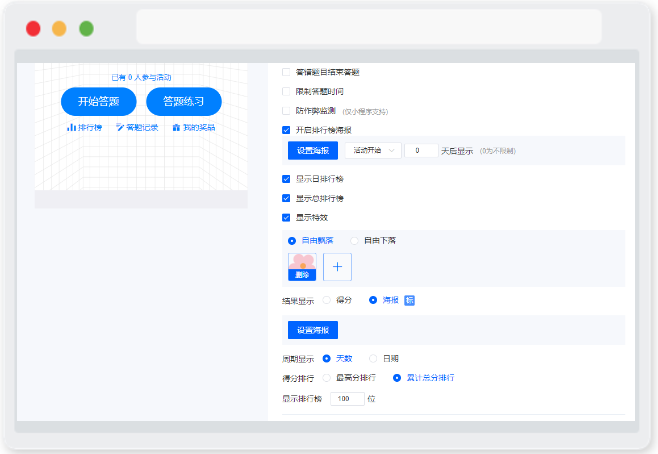Screen dimensions: 658x454
Task: Click the 得分排行 label
Action: click(298, 378)
